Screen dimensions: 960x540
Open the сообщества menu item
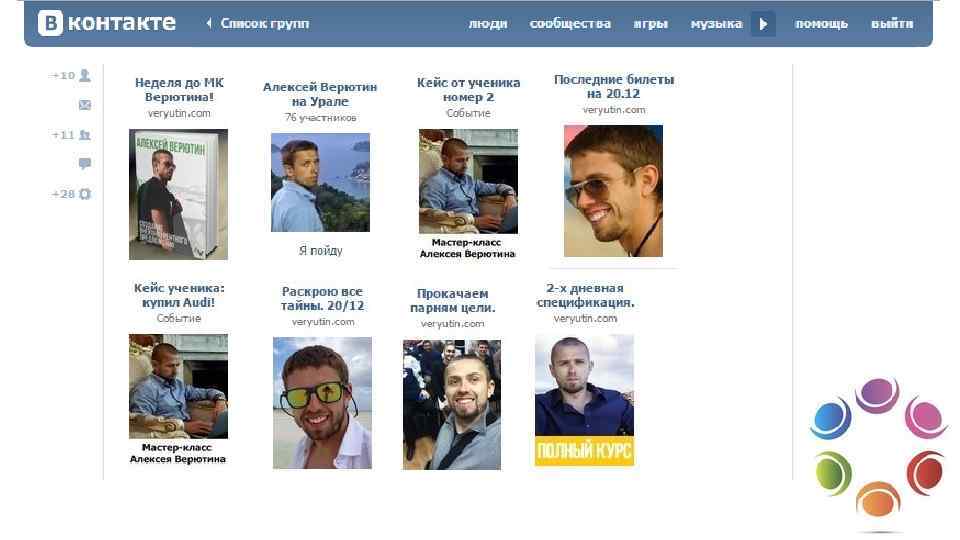coord(570,24)
